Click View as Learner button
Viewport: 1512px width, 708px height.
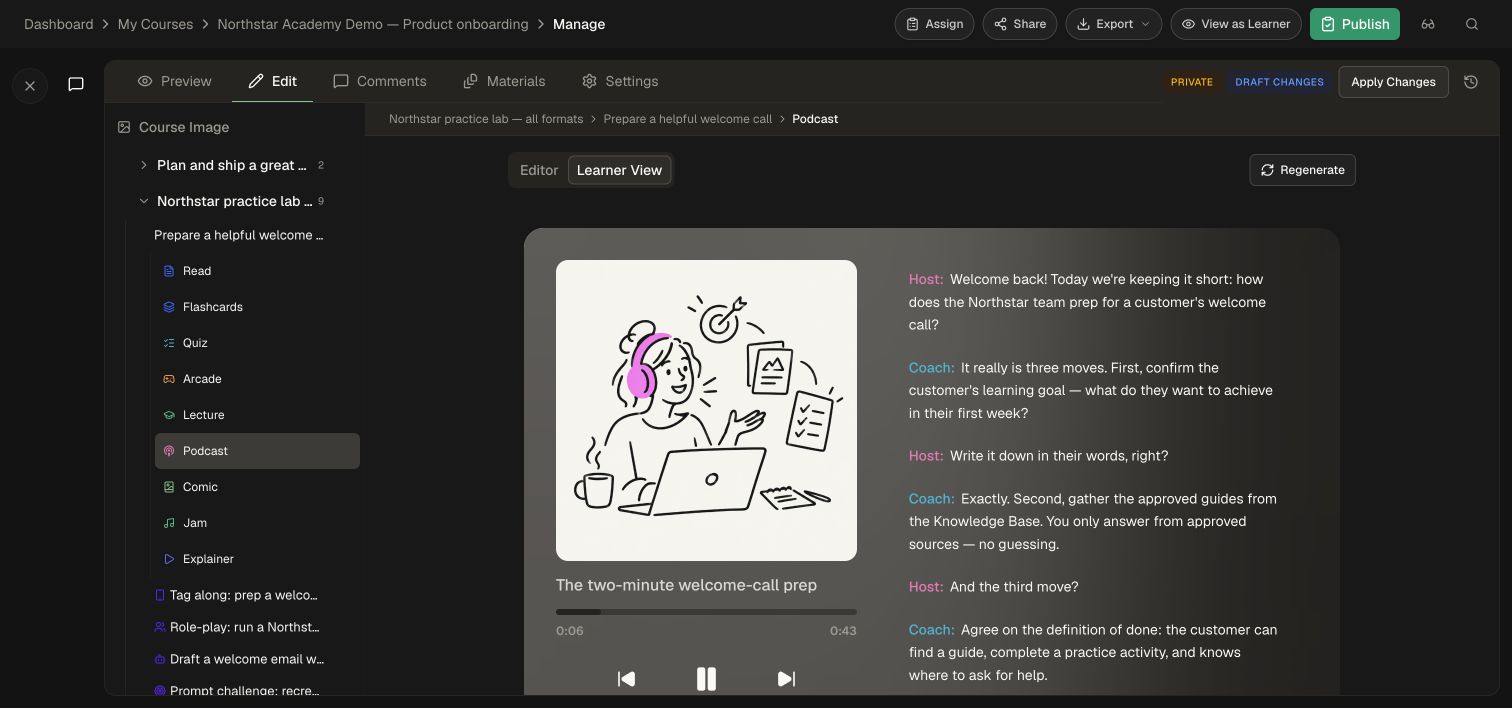click(x=1236, y=24)
